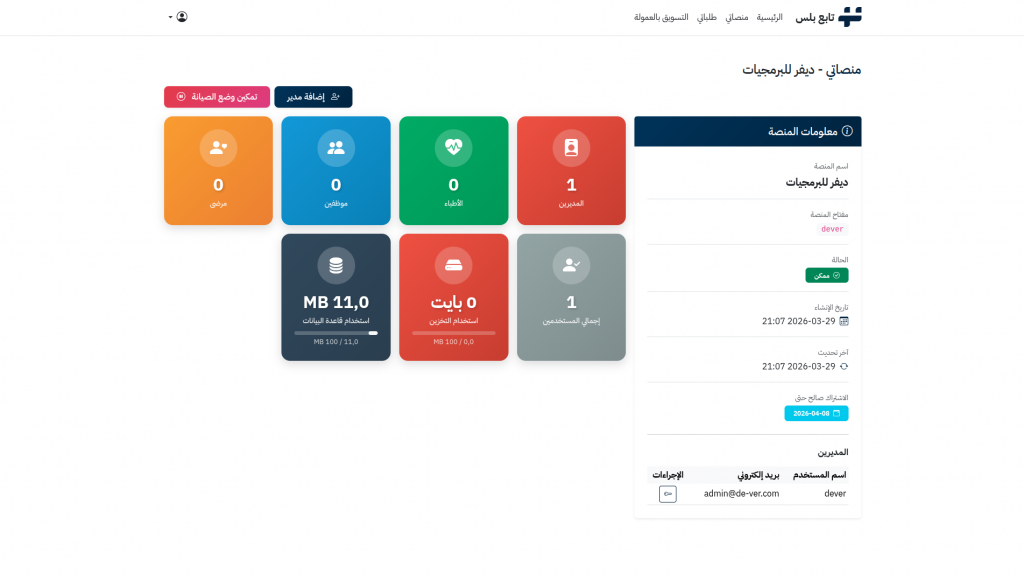Select التسويق بالعمولة navigation link
Viewport: 1024px width, 580px height.
point(661,17)
